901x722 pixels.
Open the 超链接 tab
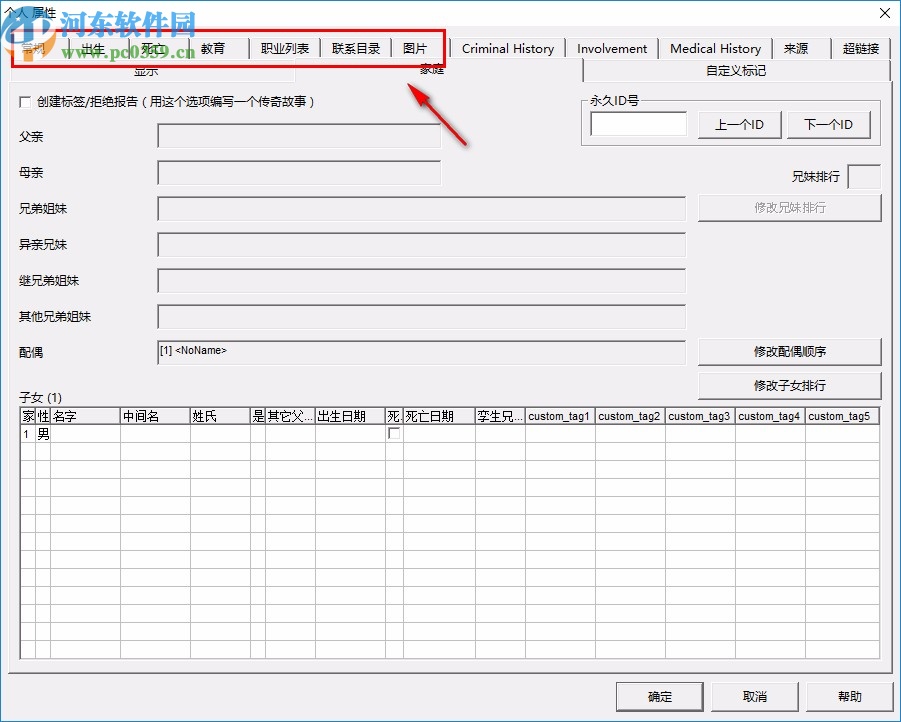[x=860, y=48]
